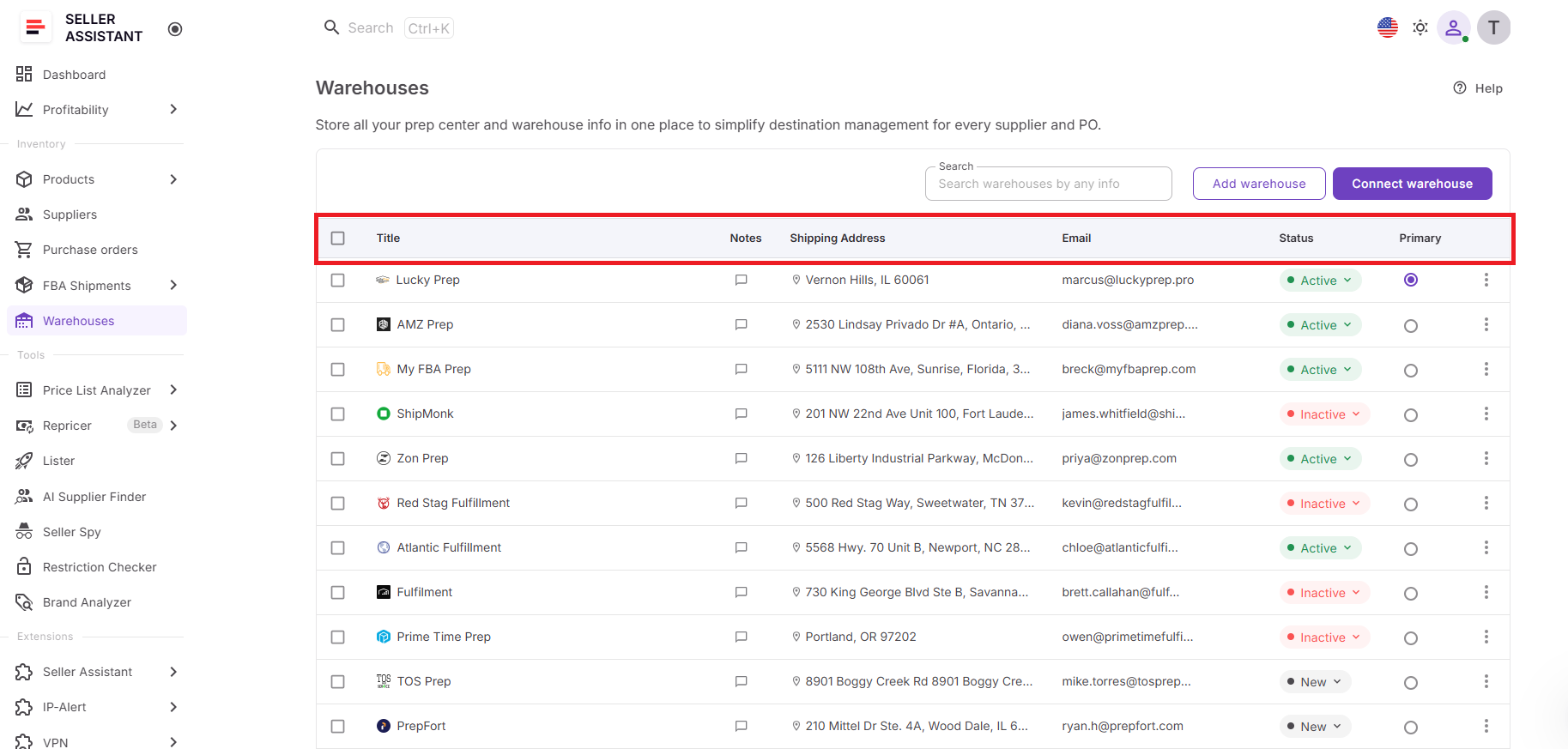Image resolution: width=1568 pixels, height=749 pixels.
Task: Switch theme with the sun icon
Action: pyautogui.click(x=1420, y=27)
